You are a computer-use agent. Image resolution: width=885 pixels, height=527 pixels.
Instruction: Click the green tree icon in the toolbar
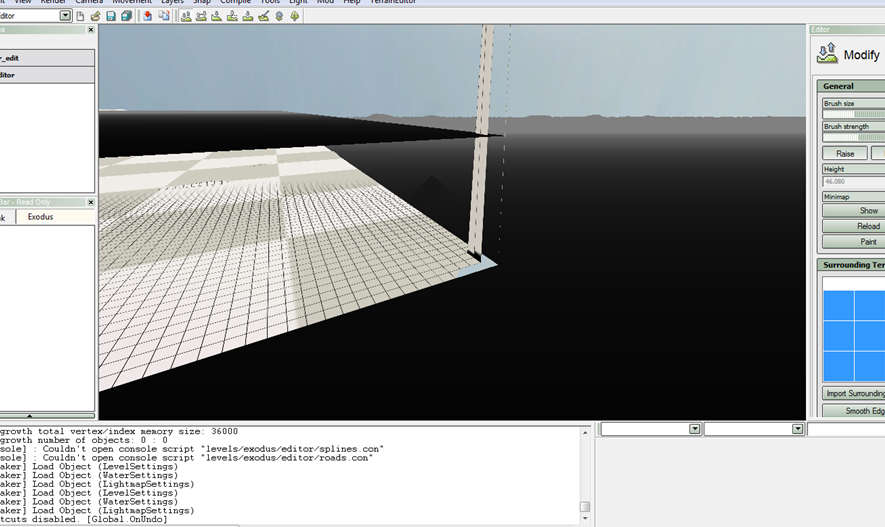(294, 16)
